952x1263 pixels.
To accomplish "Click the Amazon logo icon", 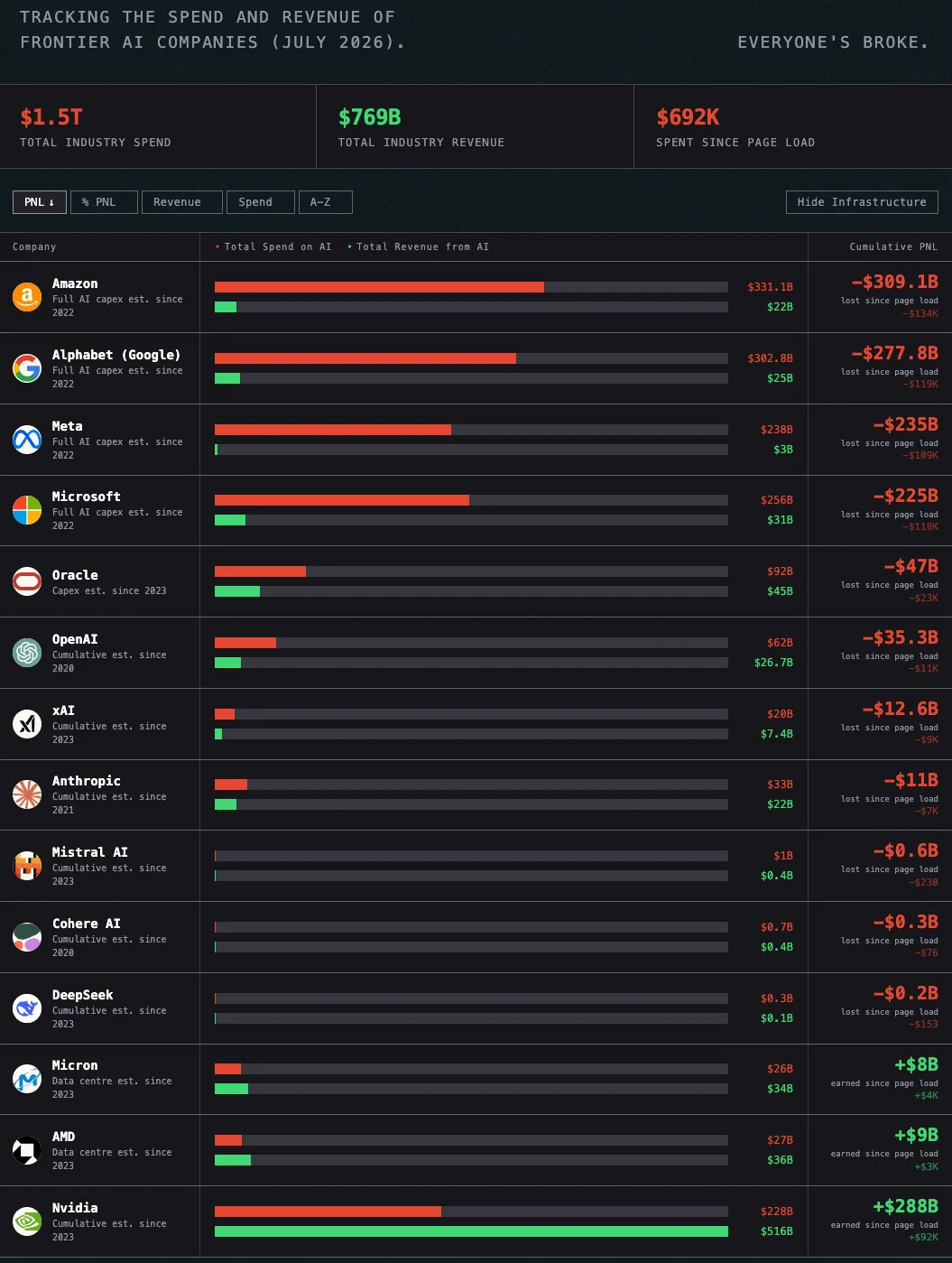I will 27,297.
